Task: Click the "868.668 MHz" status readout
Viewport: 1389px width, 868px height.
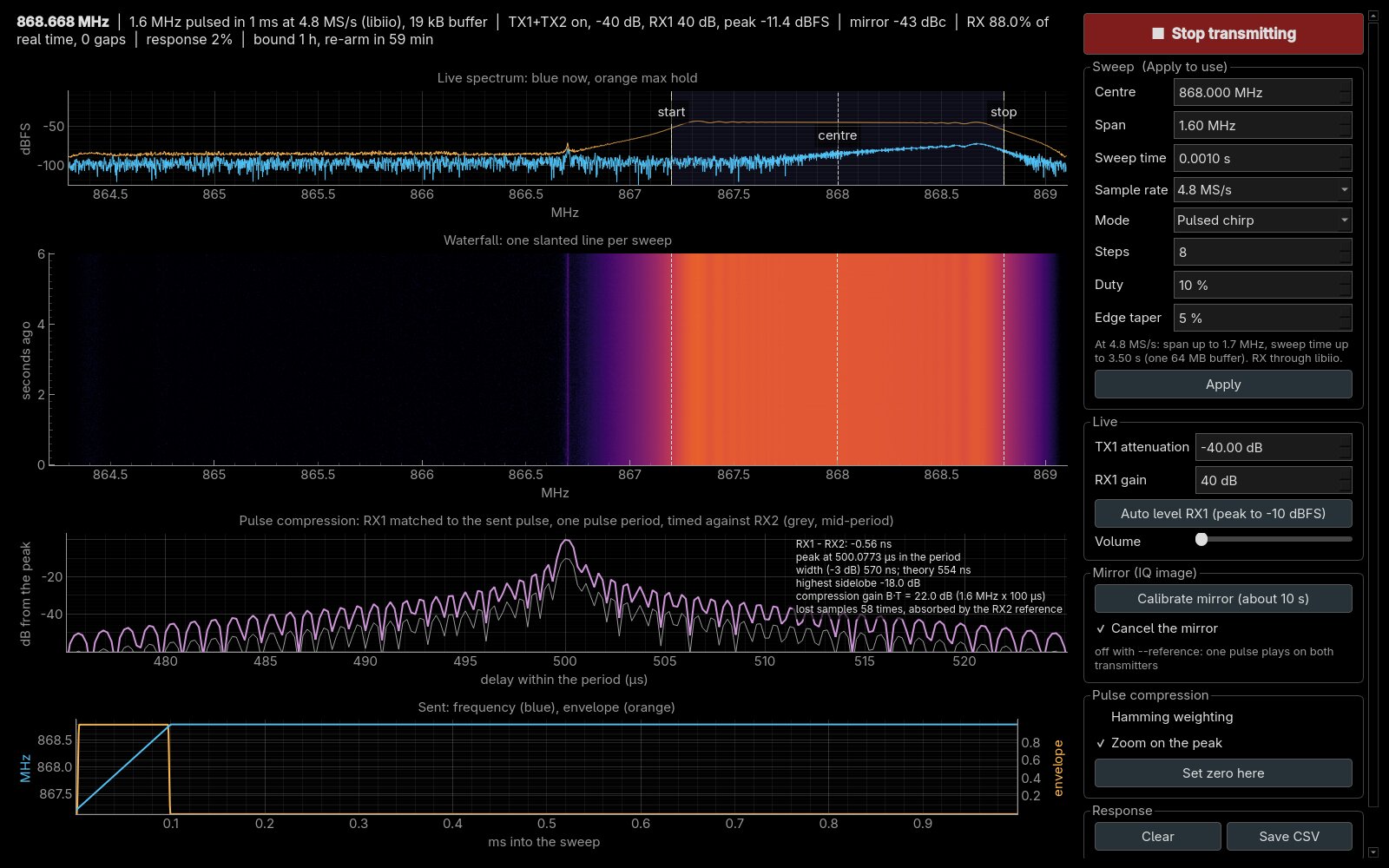Action: pyautogui.click(x=63, y=22)
